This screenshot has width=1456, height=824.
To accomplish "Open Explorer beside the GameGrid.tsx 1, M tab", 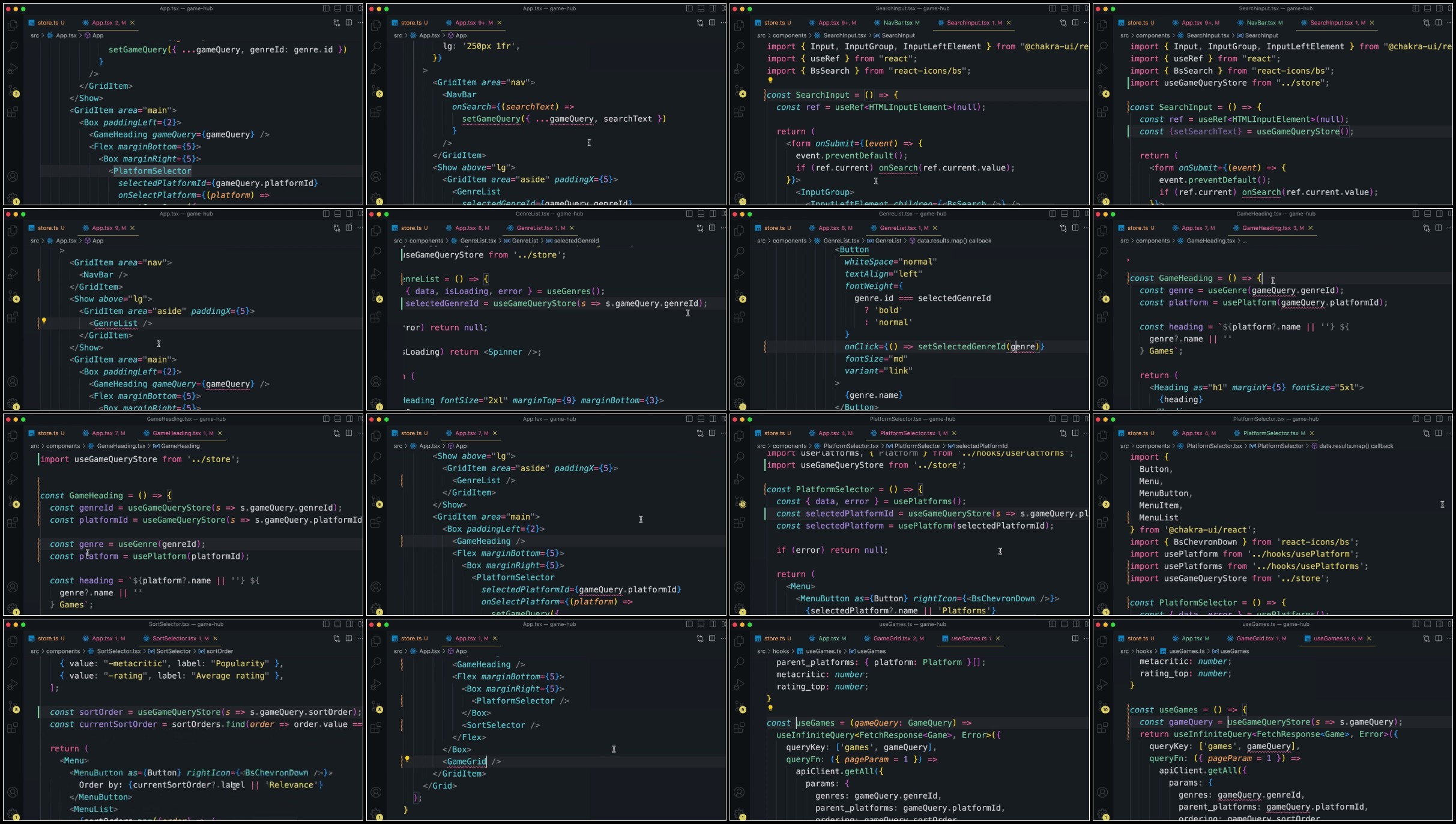I will [1102, 641].
